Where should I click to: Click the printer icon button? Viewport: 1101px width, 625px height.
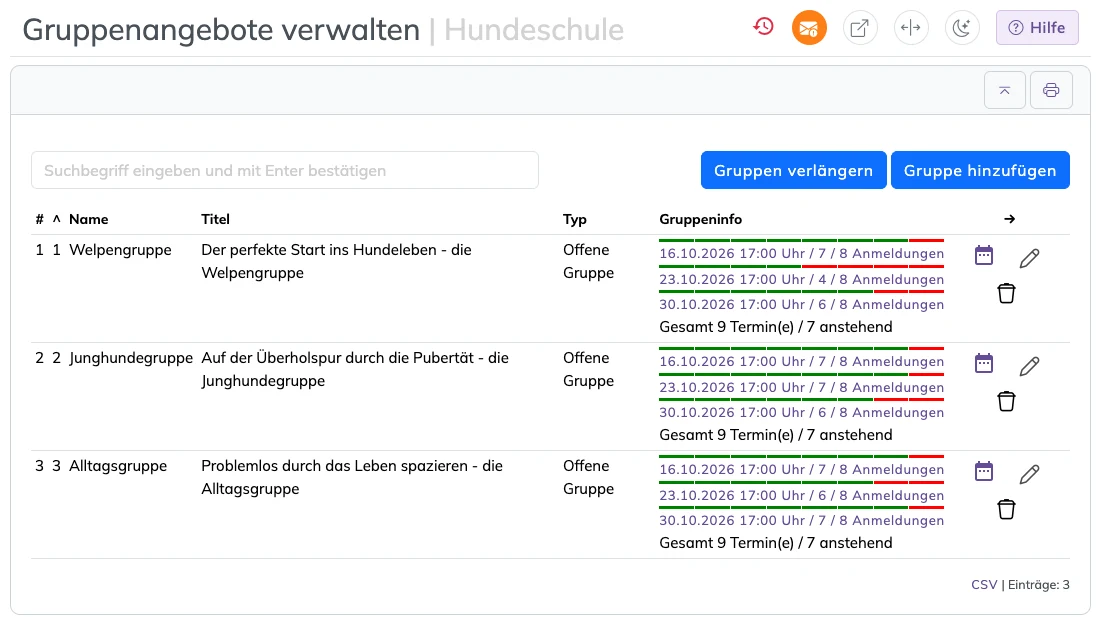click(x=1051, y=90)
